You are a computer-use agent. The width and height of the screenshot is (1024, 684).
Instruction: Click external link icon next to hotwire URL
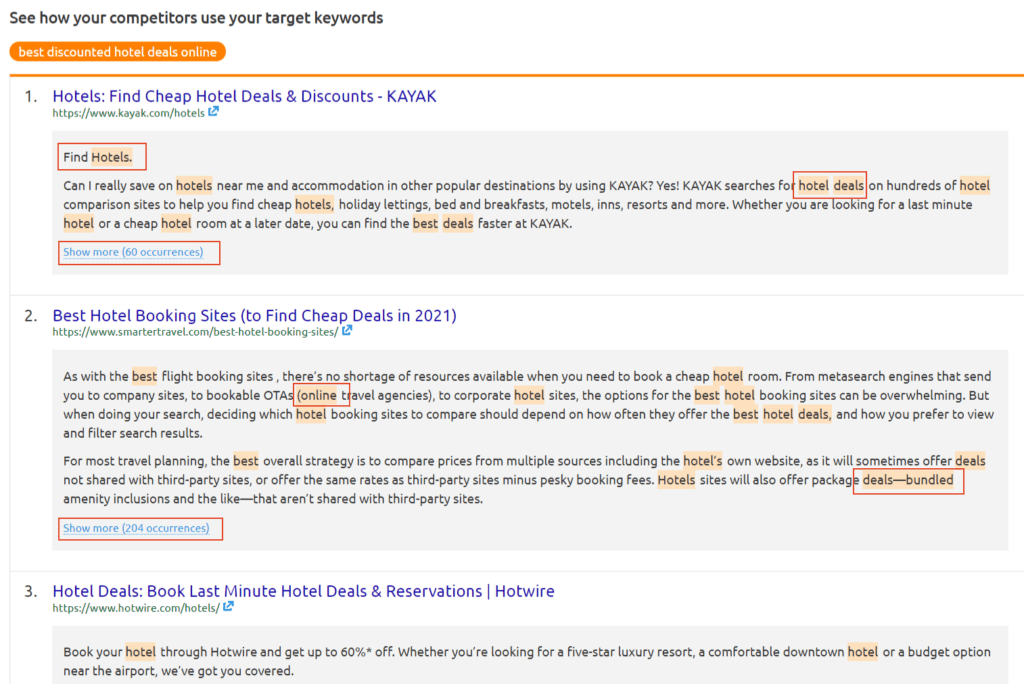tap(228, 606)
